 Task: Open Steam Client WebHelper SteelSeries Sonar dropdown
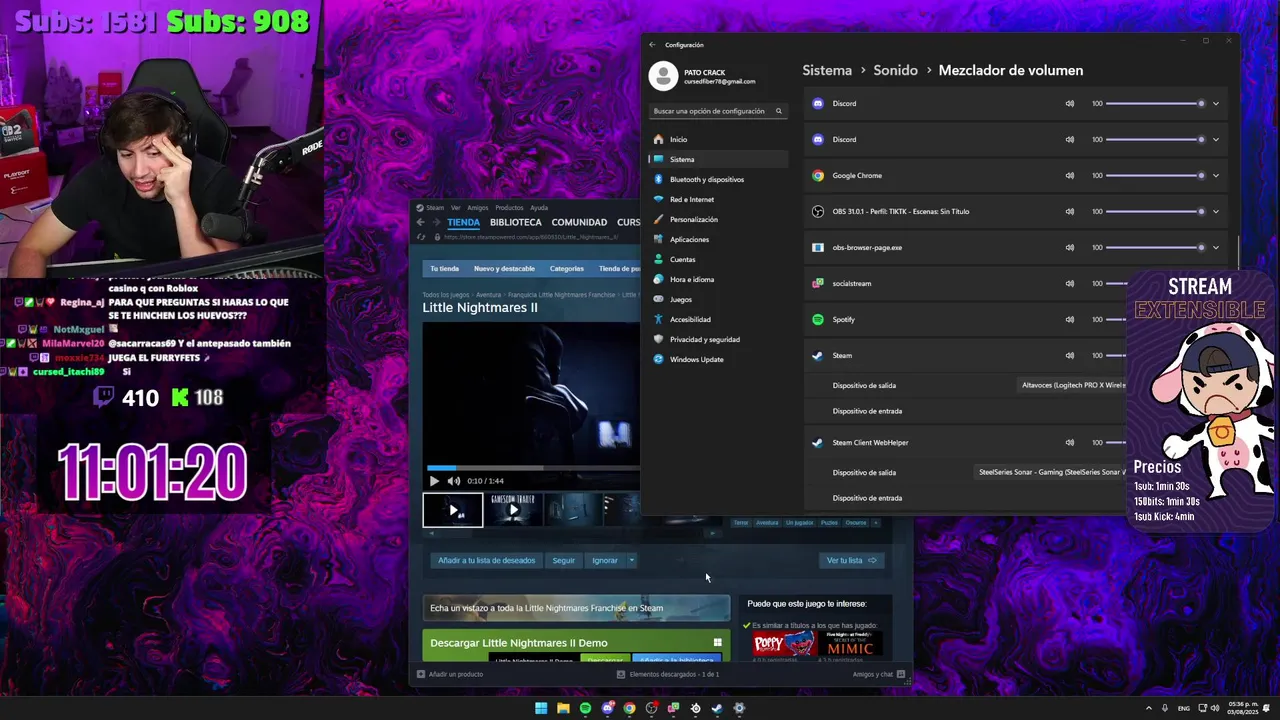(1050, 472)
